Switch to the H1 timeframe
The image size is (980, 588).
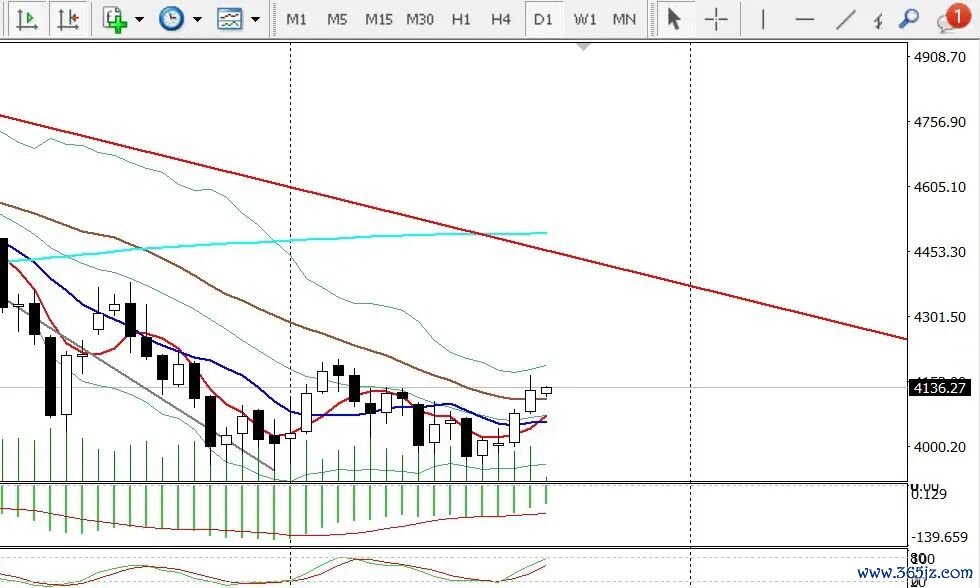coord(461,19)
